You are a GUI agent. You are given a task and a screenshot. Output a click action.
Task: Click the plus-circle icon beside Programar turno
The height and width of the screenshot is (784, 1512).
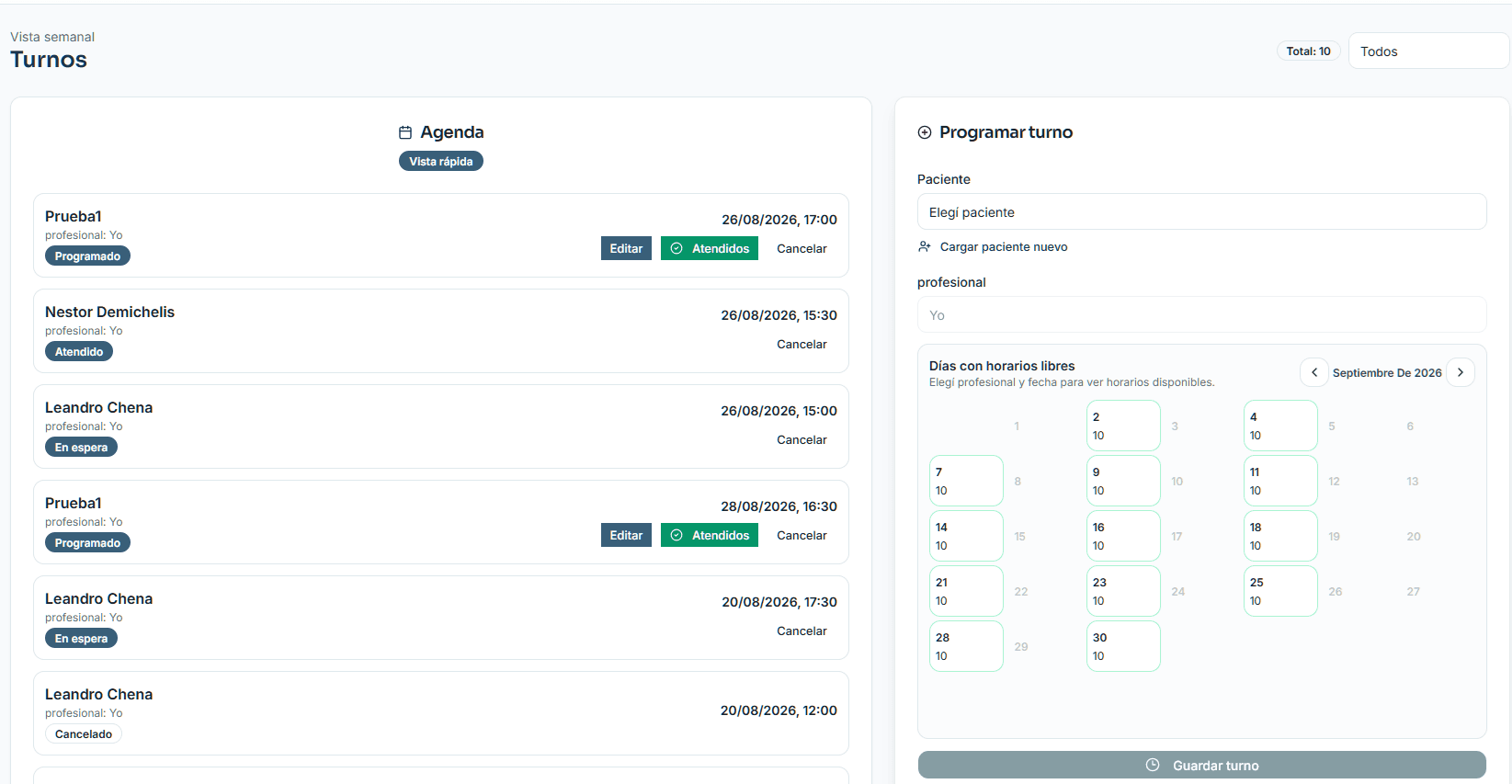click(925, 132)
